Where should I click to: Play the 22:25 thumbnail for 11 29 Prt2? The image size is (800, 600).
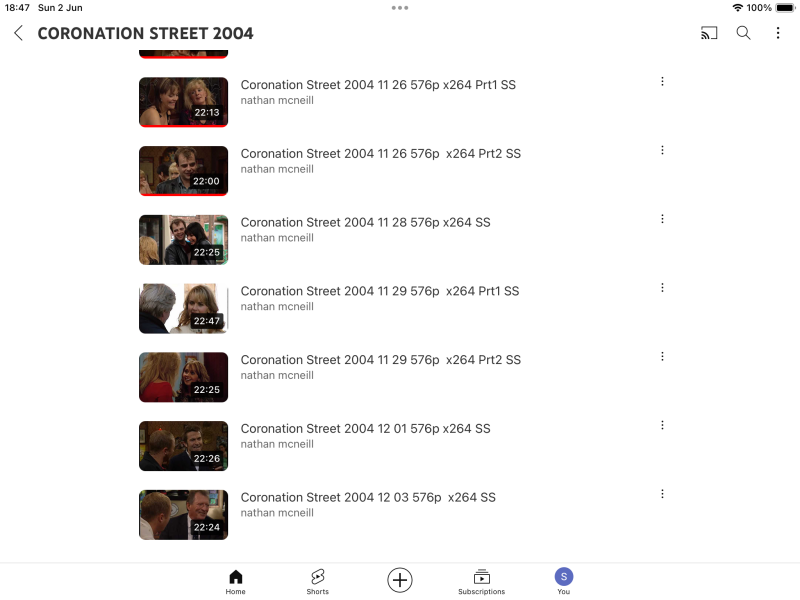[x=184, y=377]
